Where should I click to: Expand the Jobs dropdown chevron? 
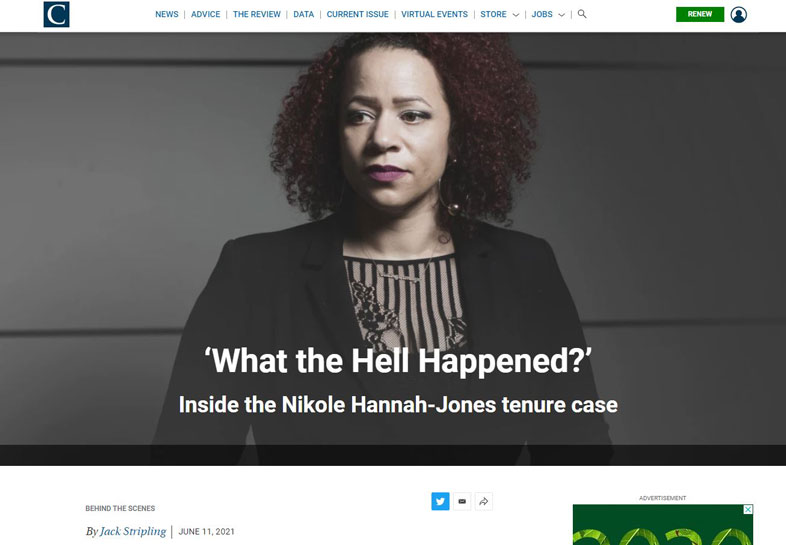tap(561, 15)
